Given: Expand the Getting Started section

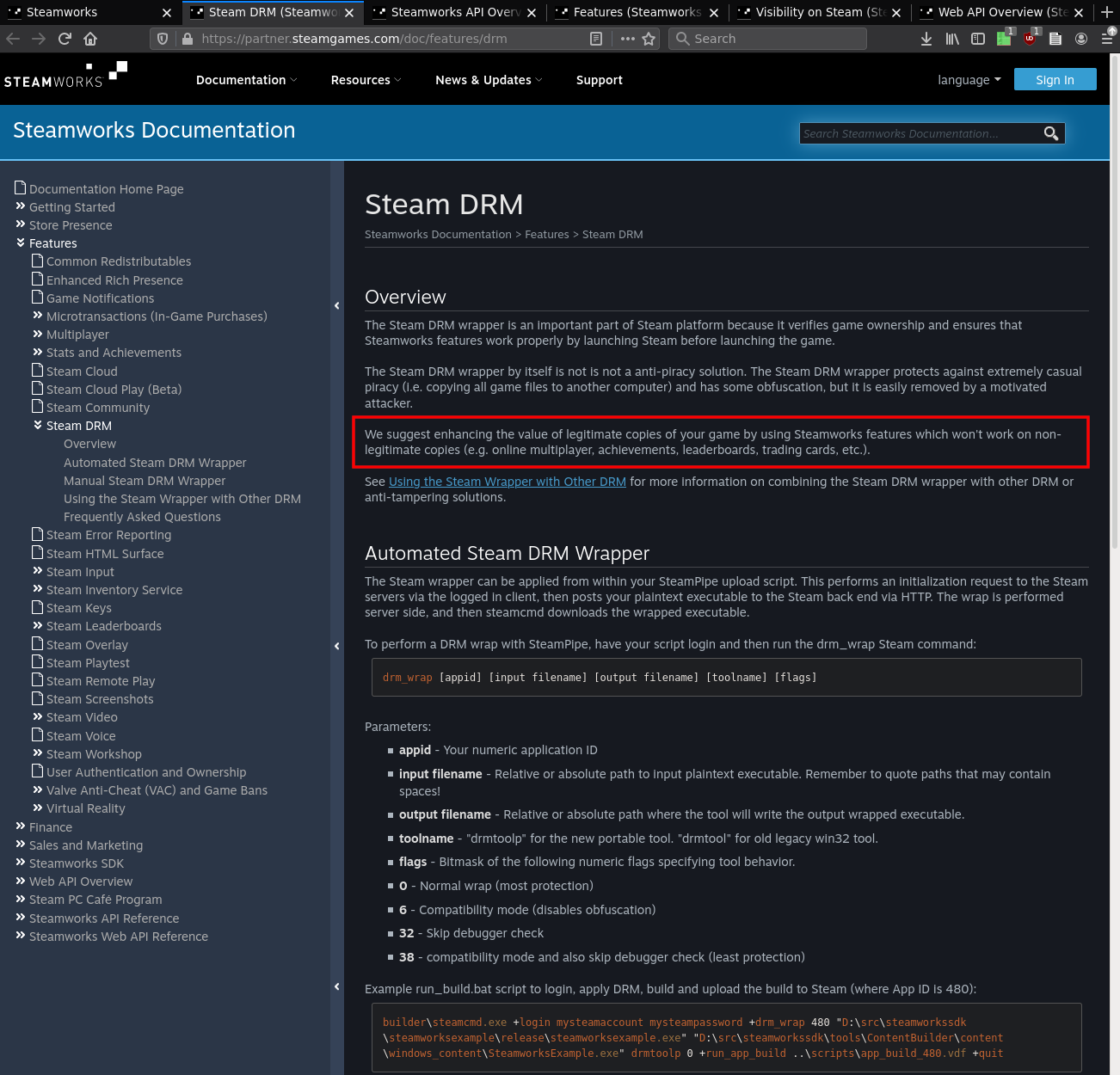Looking at the screenshot, I should (x=21, y=206).
